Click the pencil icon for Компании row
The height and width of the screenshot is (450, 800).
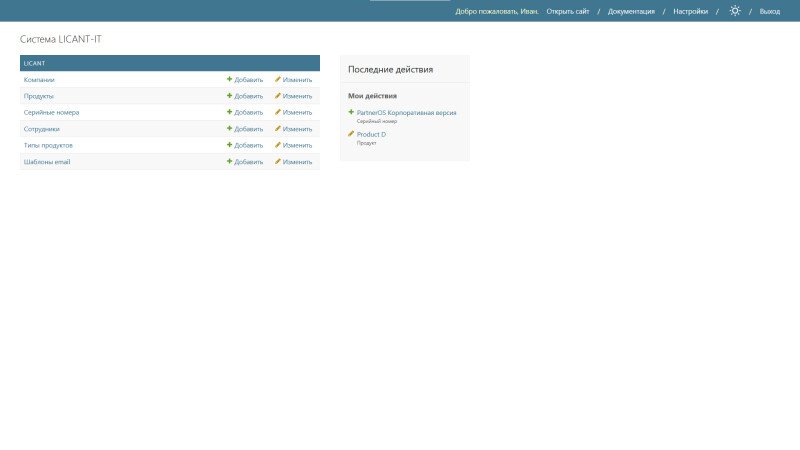coord(278,79)
